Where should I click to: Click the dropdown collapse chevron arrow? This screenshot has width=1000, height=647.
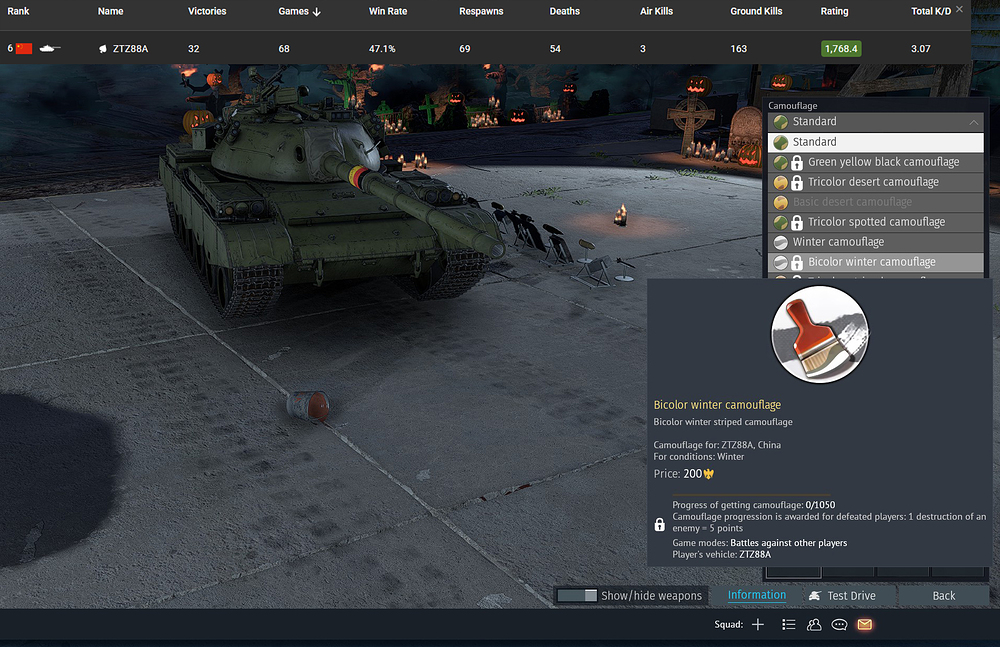tap(973, 122)
